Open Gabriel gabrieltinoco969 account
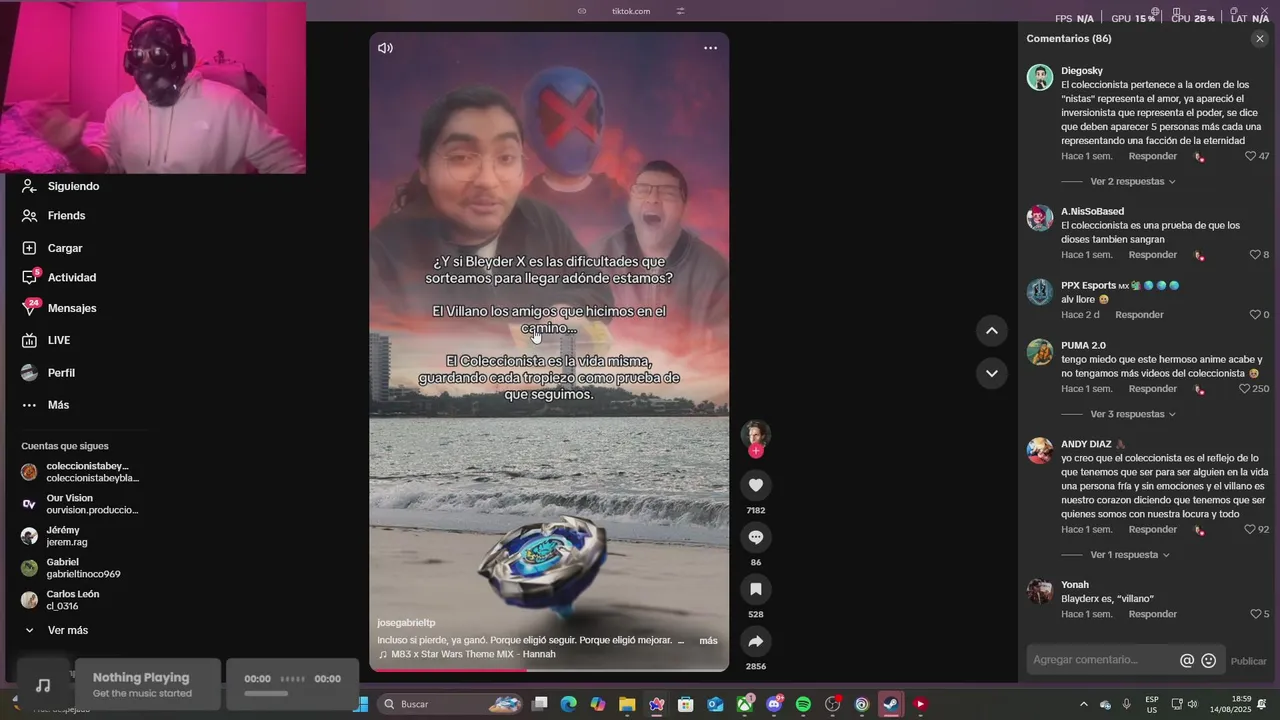The width and height of the screenshot is (1280, 720). [72, 568]
